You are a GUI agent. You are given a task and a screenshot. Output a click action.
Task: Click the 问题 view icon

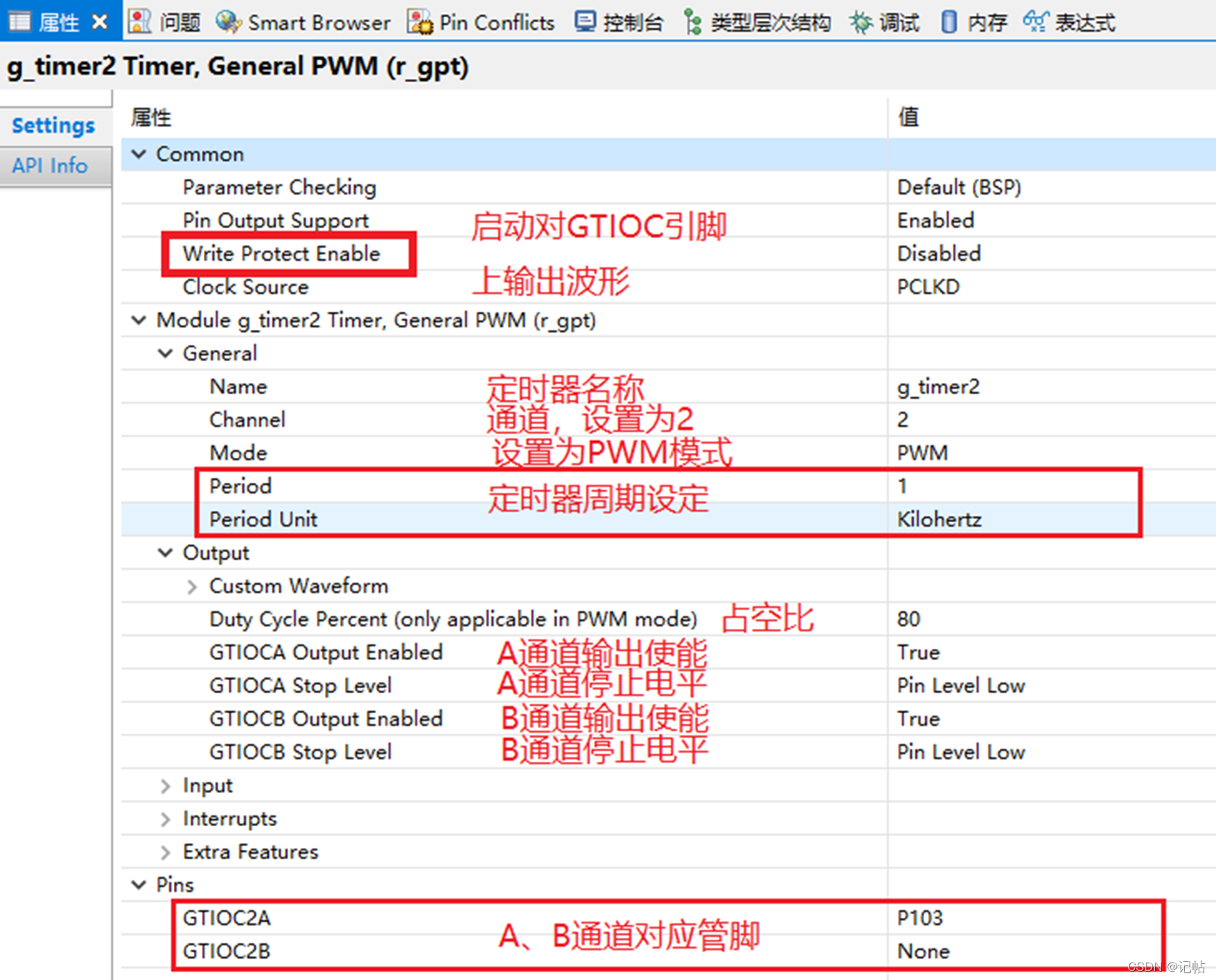pyautogui.click(x=140, y=22)
